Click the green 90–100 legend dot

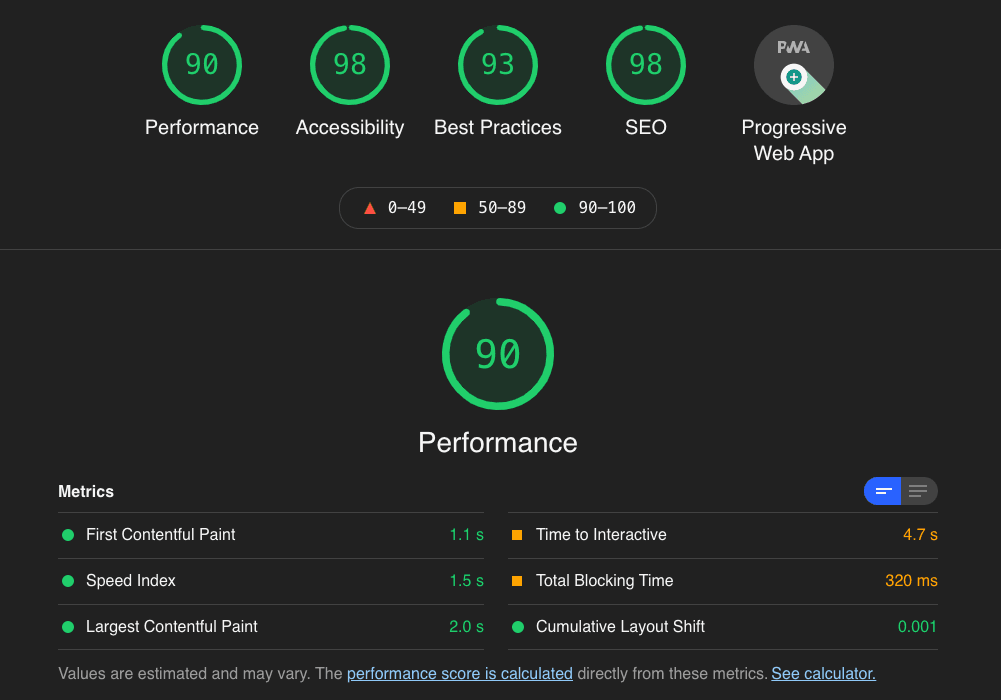pos(560,208)
